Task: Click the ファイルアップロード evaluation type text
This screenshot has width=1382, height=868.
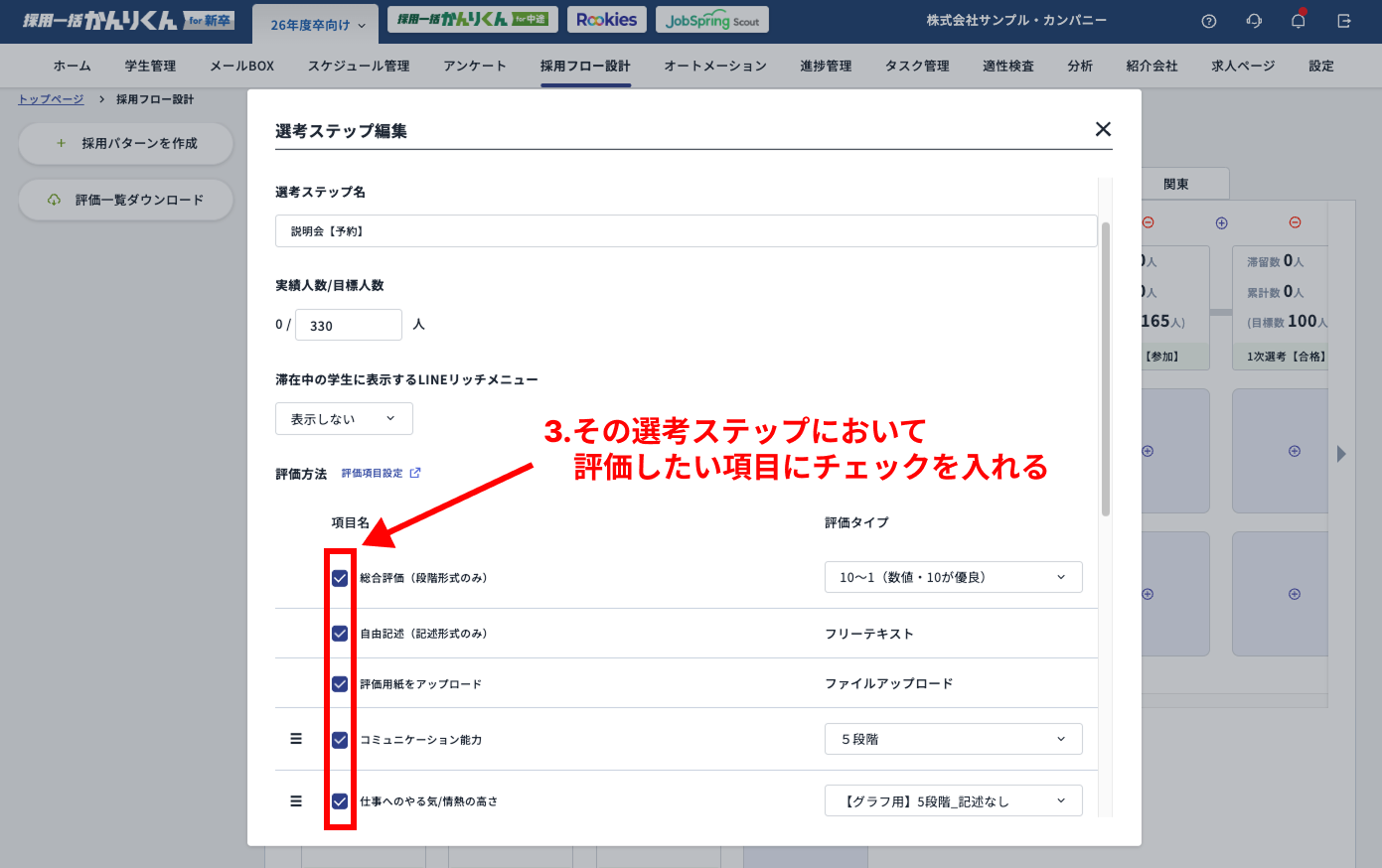Action: 889,683
